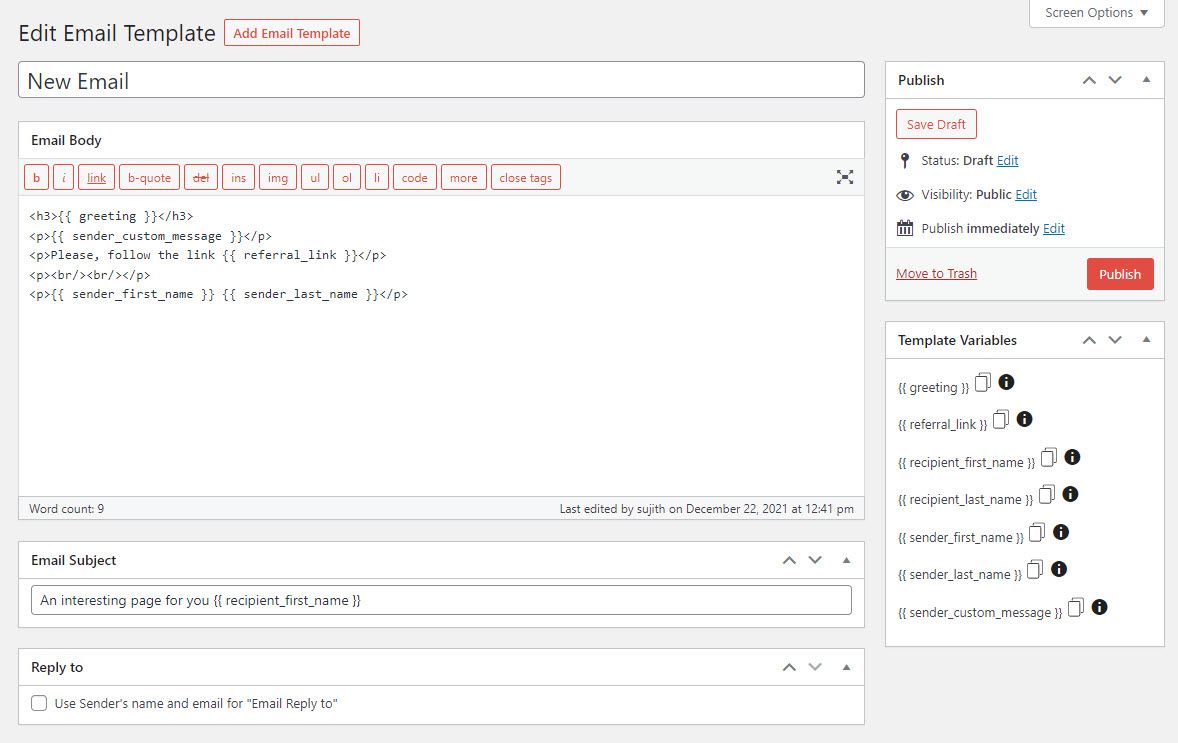Copy the greeting template variable
Viewport: 1178px width, 743px height.
coord(982,382)
